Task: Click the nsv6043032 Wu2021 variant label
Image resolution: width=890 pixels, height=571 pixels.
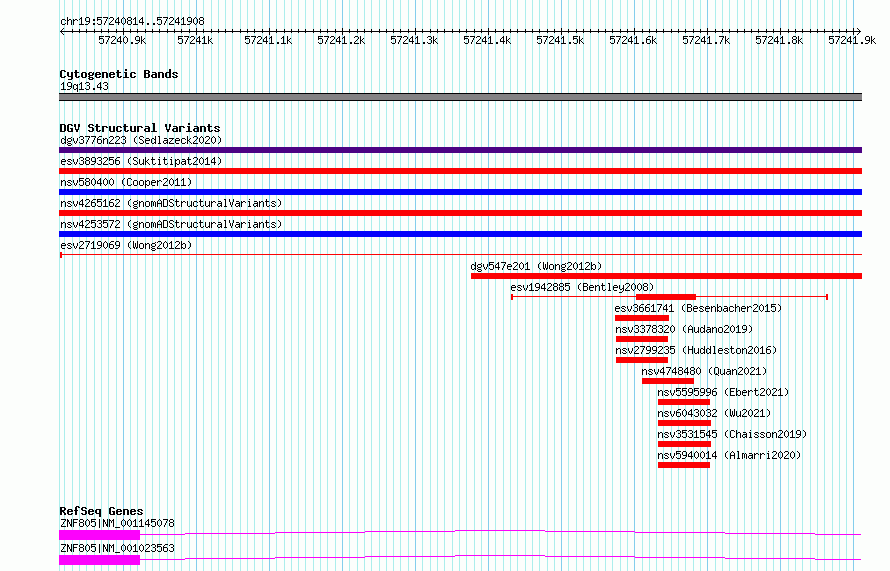Action: point(714,413)
